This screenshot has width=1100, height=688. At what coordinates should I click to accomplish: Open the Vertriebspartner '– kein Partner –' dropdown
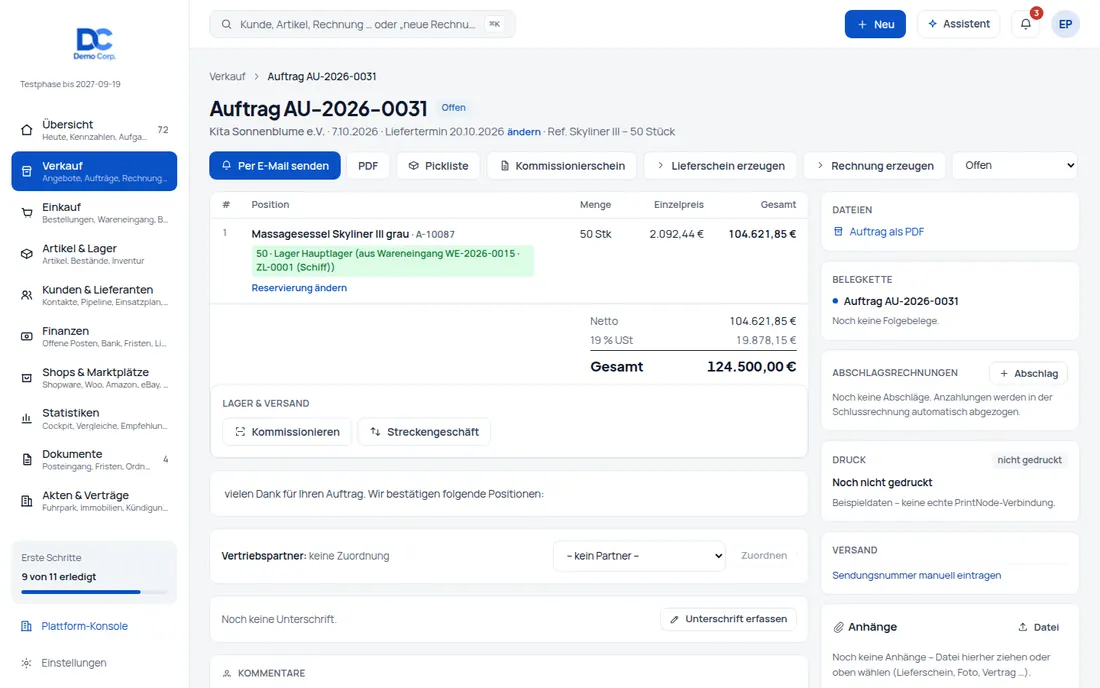tap(639, 556)
